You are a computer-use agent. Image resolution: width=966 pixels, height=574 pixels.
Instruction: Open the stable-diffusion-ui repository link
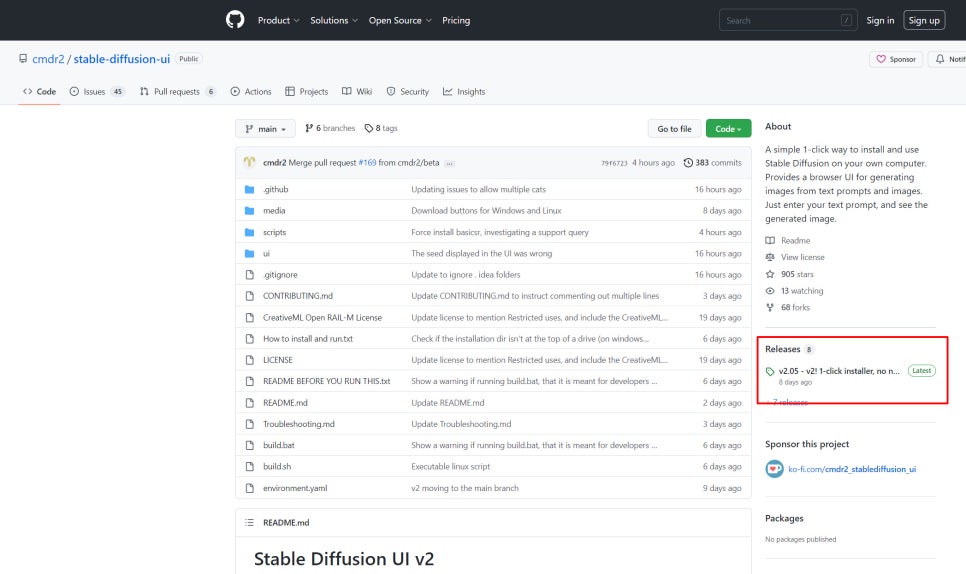[x=121, y=59]
